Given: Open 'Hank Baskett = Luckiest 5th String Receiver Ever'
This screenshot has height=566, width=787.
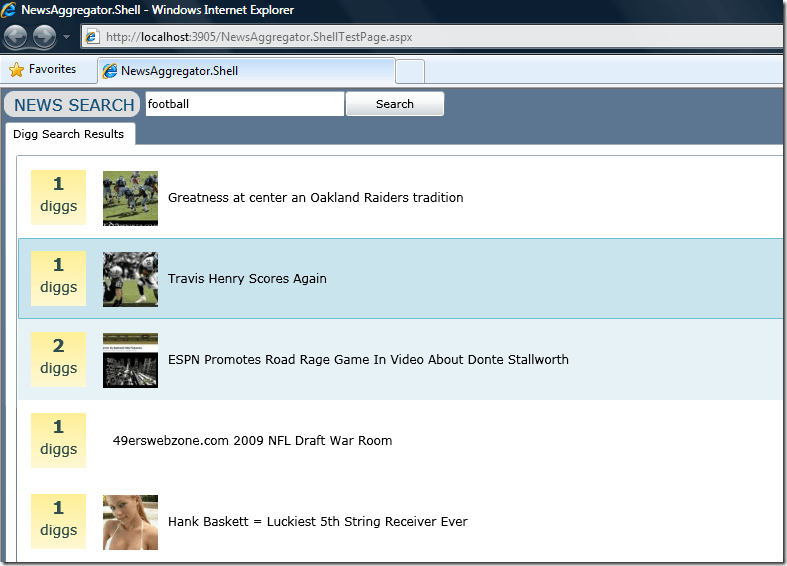Looking at the screenshot, I should tap(317, 522).
